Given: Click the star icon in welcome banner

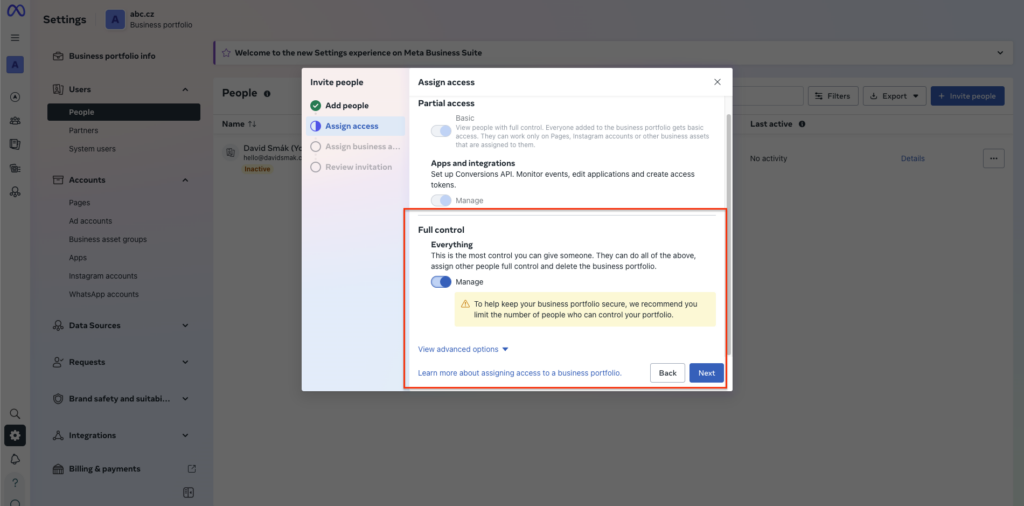Looking at the screenshot, I should pos(226,53).
